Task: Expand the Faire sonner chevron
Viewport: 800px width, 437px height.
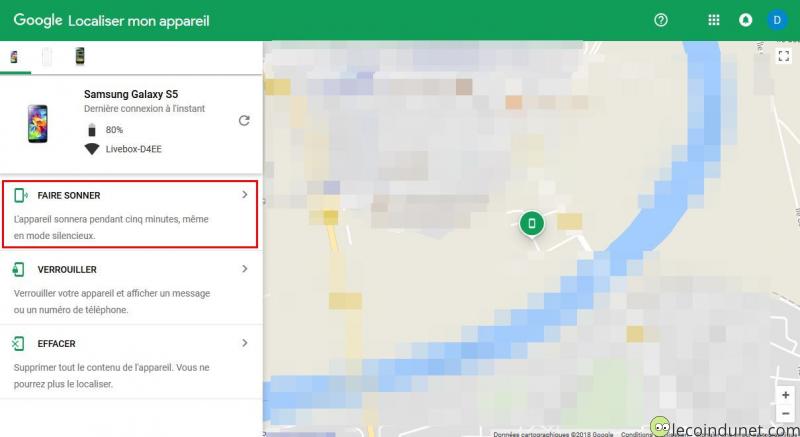Action: pyautogui.click(x=245, y=194)
